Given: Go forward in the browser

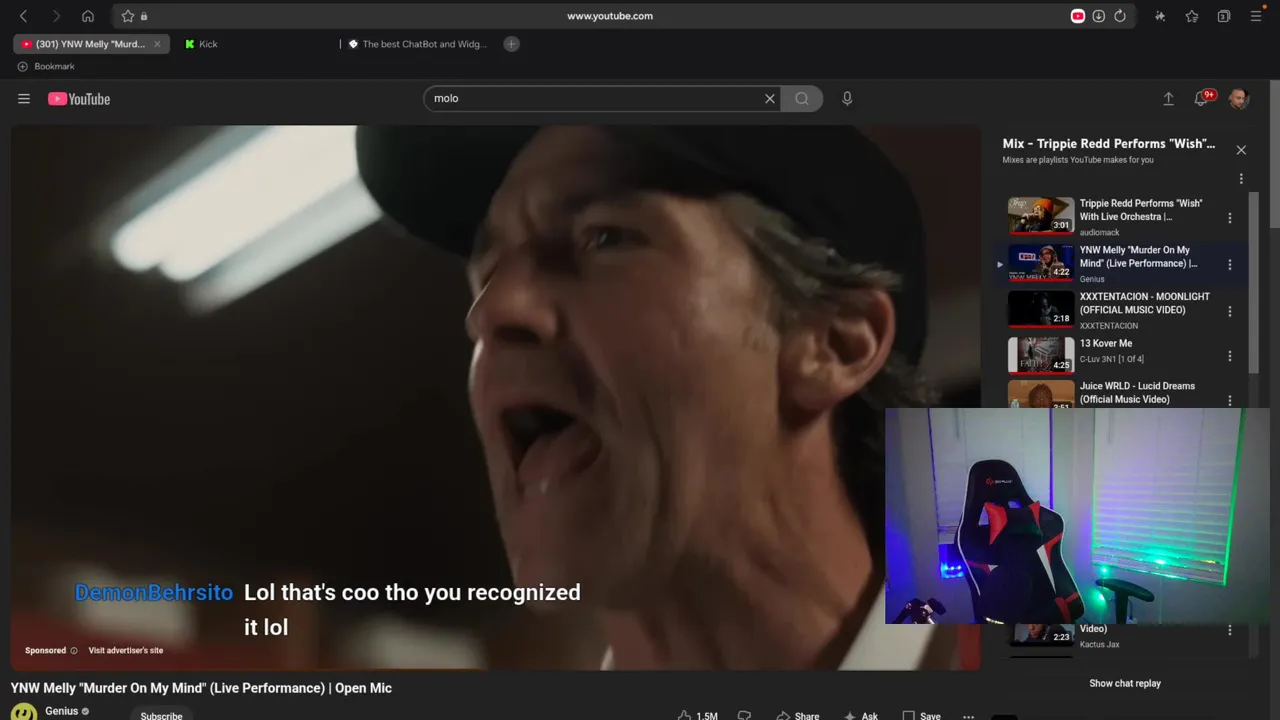Looking at the screenshot, I should click(x=56, y=16).
